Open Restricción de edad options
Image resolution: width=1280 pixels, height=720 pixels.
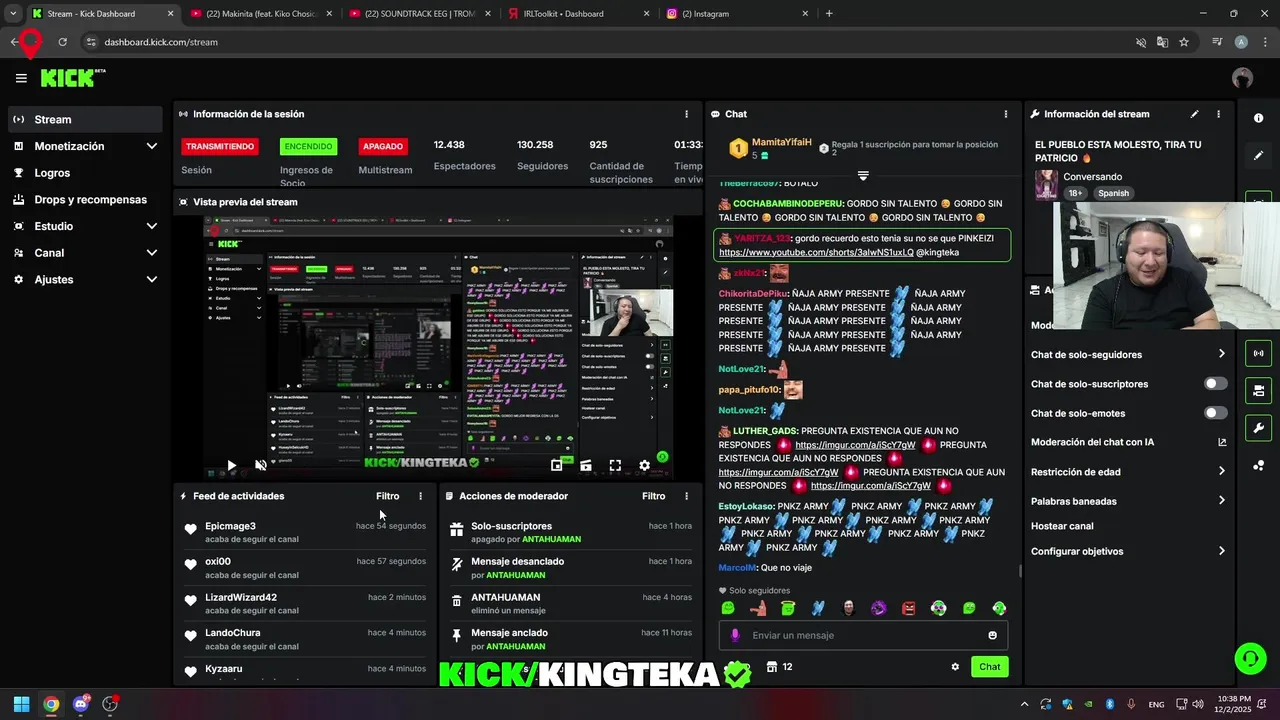point(1129,472)
